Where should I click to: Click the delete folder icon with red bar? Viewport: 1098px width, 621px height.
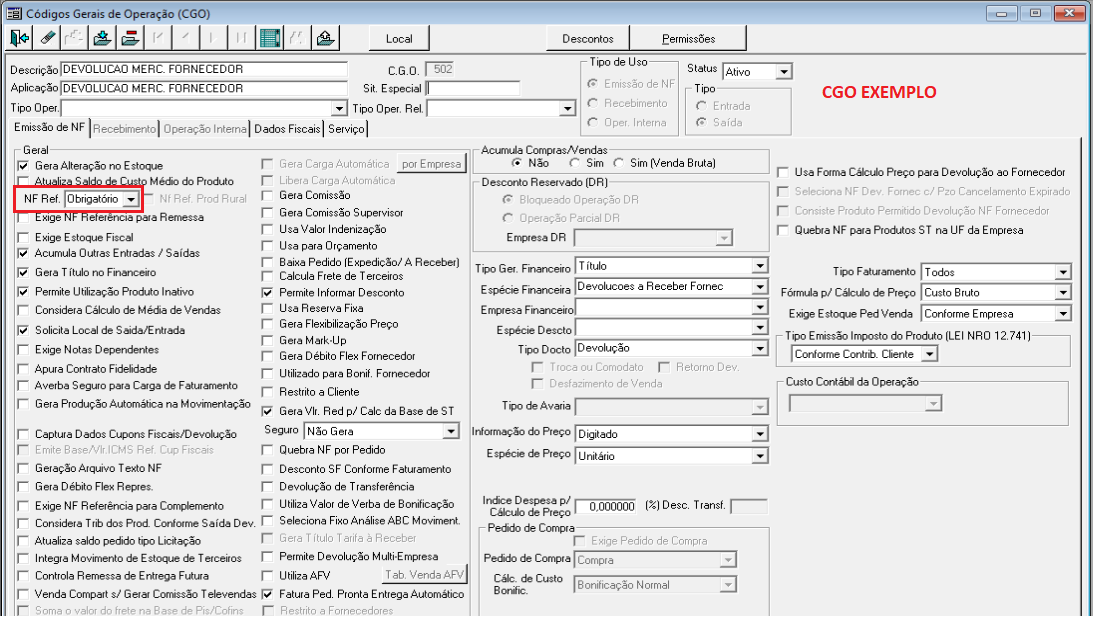(130, 38)
